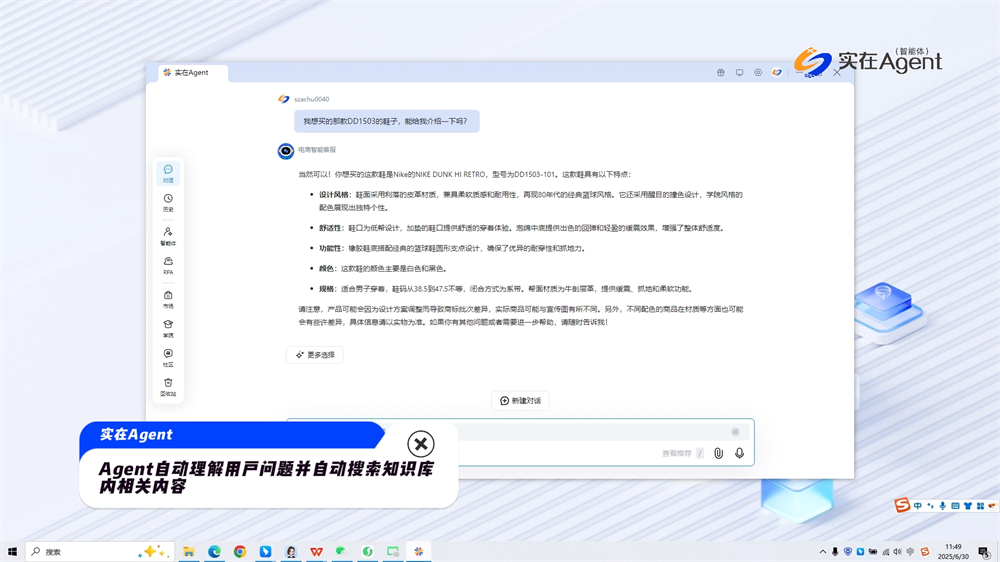Click the microphone voice input icon
This screenshot has height=562, width=1000.
click(739, 454)
